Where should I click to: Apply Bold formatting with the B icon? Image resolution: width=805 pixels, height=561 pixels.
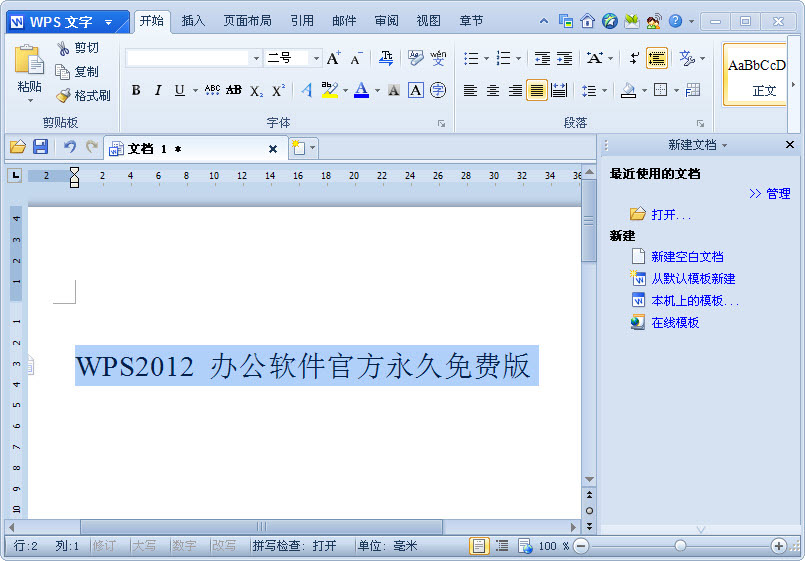(136, 90)
